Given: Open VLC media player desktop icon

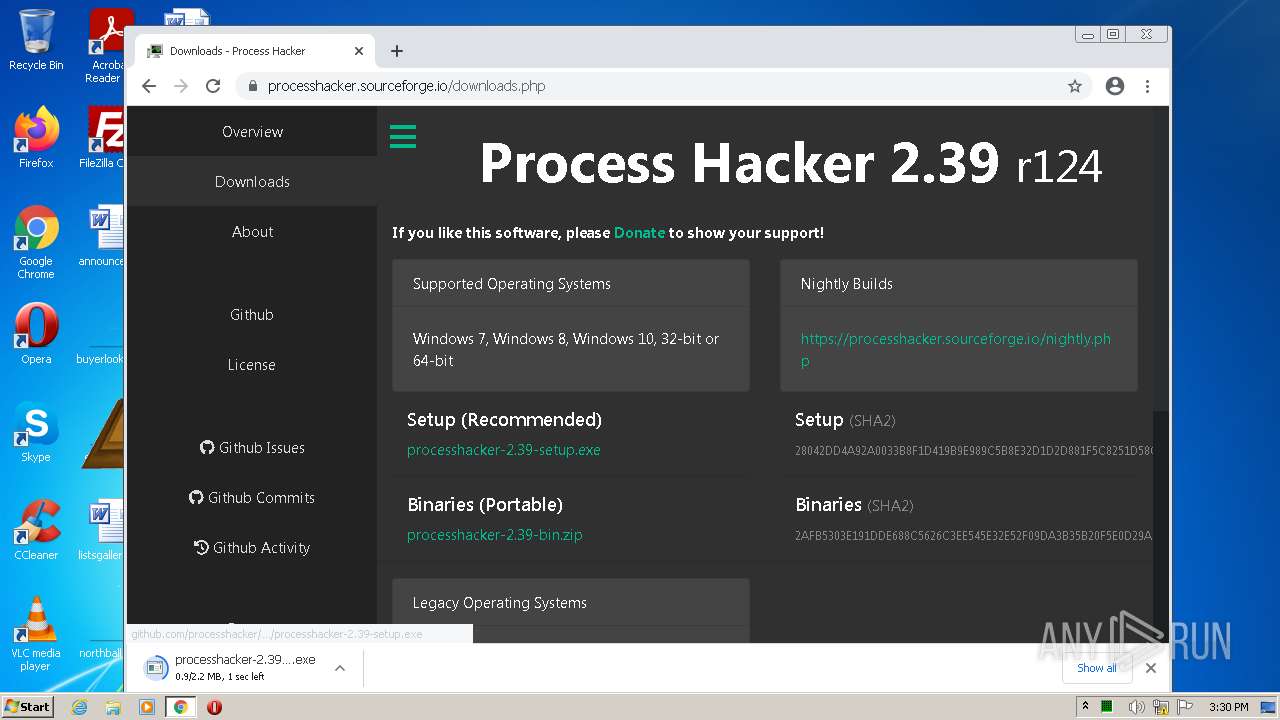Looking at the screenshot, I should point(36,634).
